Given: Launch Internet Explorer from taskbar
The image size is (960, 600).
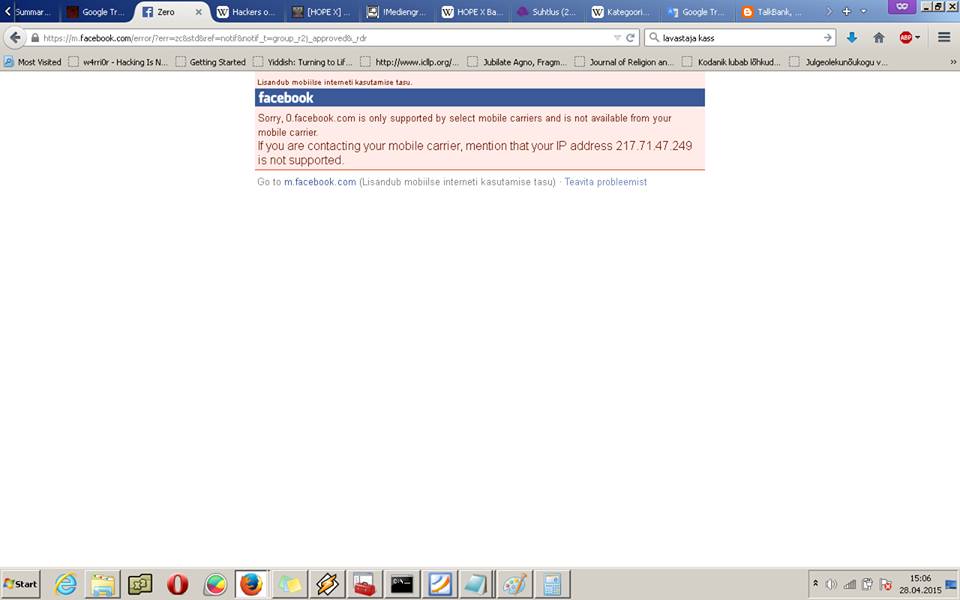Looking at the screenshot, I should click(x=66, y=584).
